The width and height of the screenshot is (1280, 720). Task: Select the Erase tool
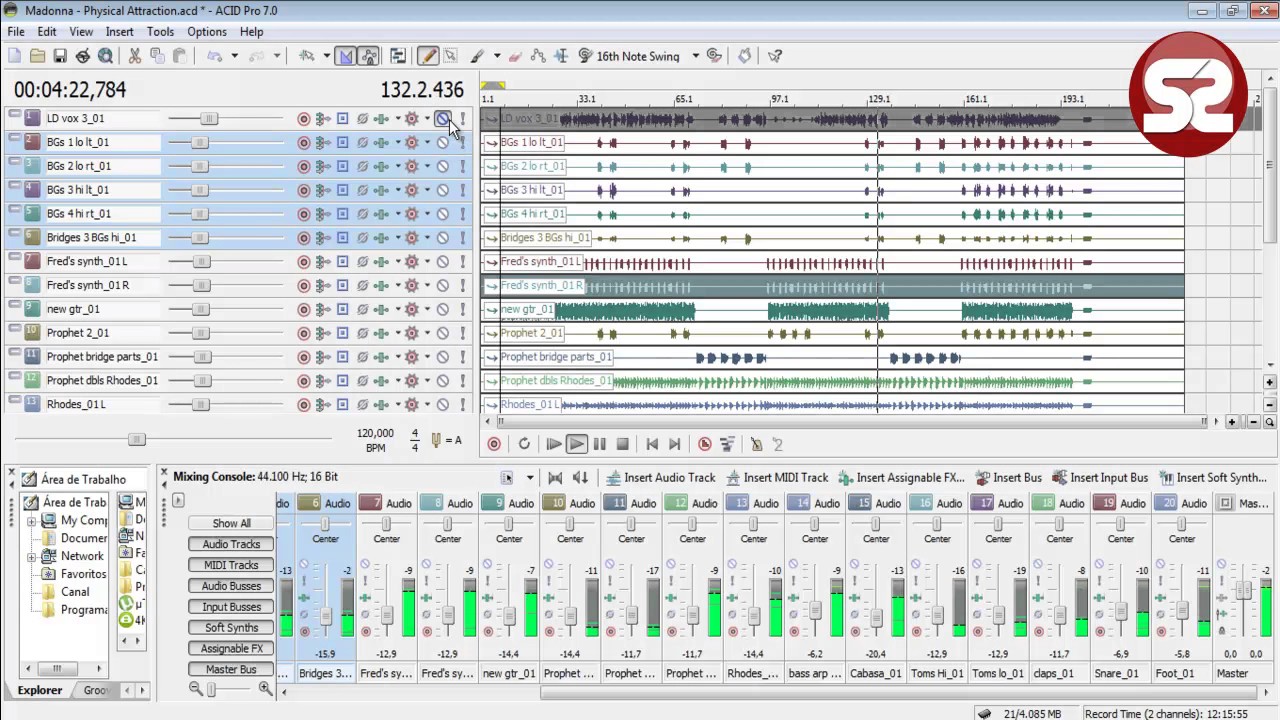(515, 56)
